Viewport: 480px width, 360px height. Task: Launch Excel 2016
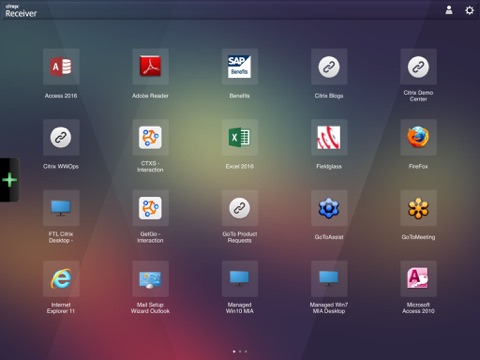click(240, 137)
